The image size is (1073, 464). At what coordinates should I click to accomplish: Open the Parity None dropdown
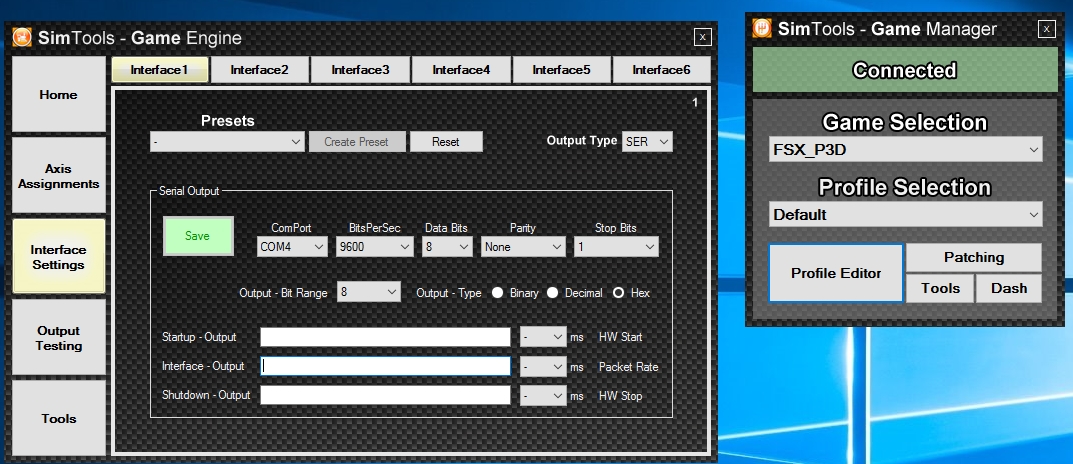[523, 246]
